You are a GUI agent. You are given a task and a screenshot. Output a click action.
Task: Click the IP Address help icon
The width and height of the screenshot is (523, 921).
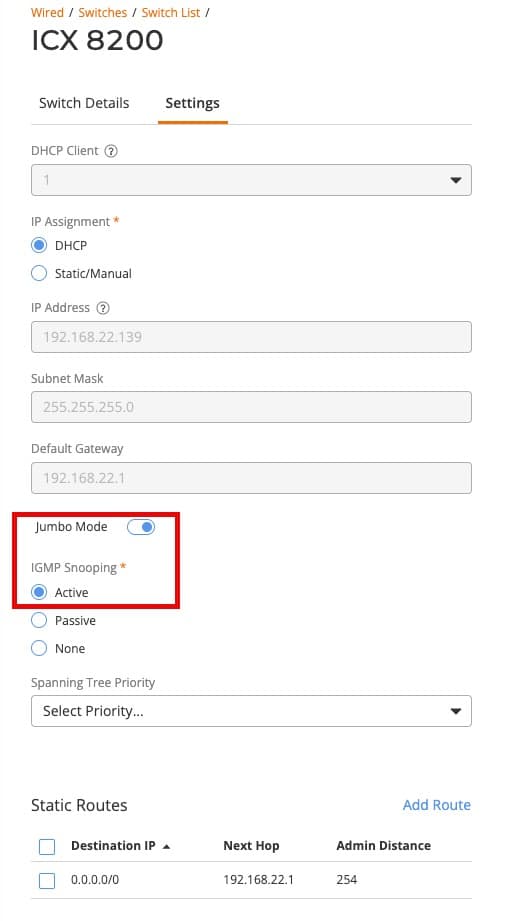(x=102, y=308)
